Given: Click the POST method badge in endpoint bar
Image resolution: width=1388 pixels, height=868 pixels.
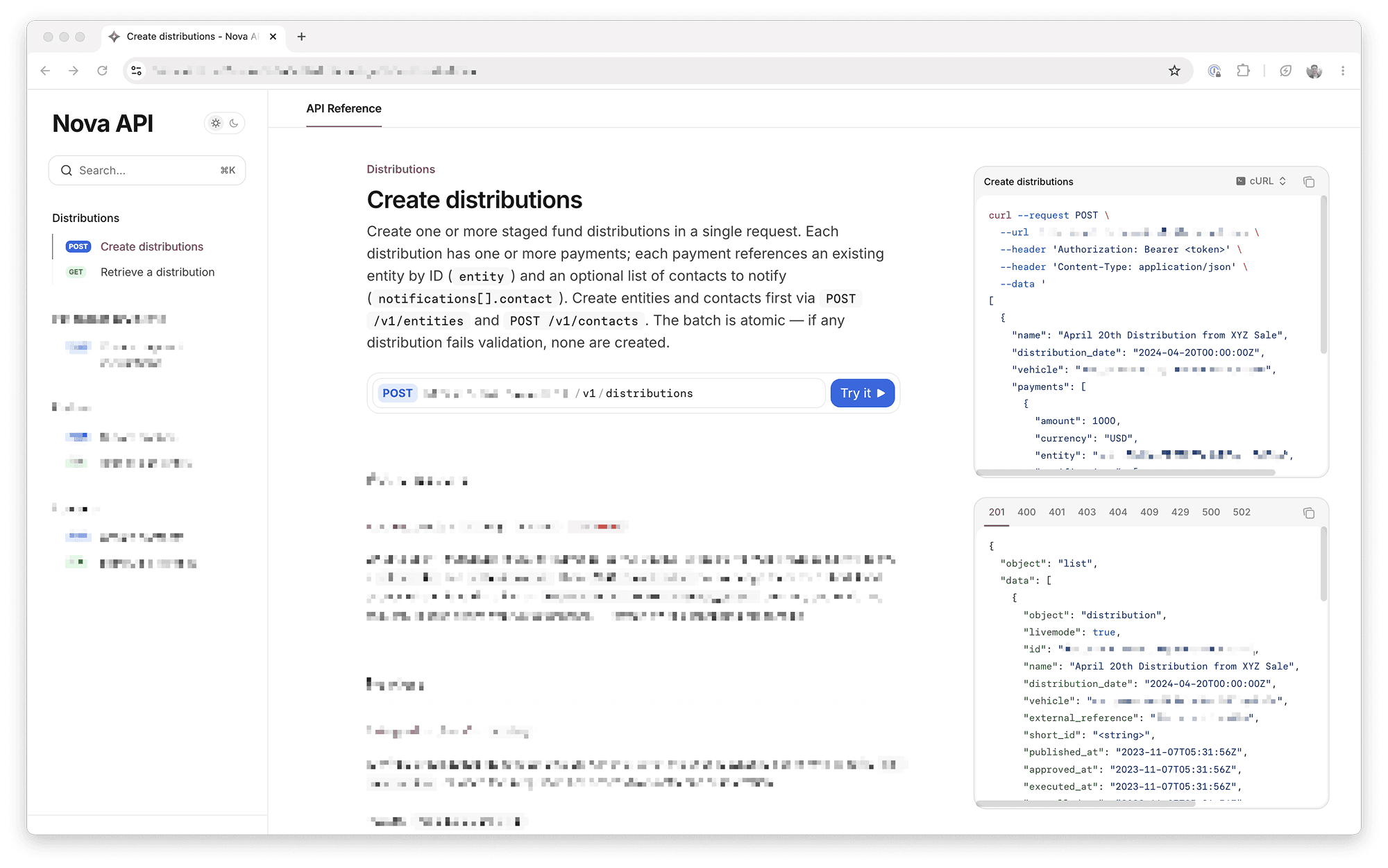Looking at the screenshot, I should tap(397, 393).
